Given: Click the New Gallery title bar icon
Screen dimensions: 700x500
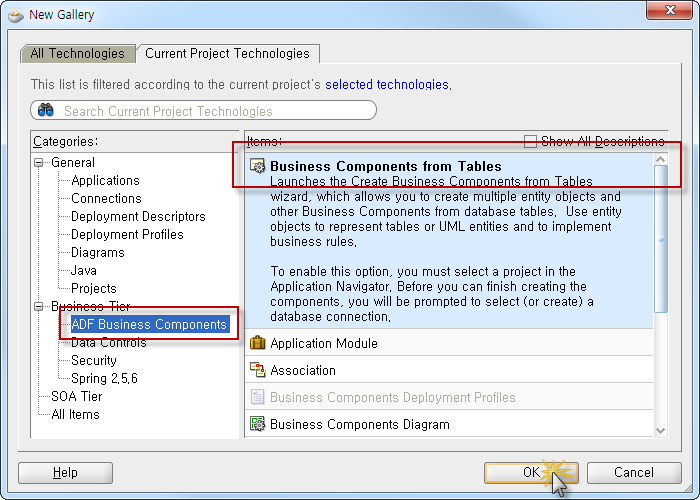Looking at the screenshot, I should point(16,15).
